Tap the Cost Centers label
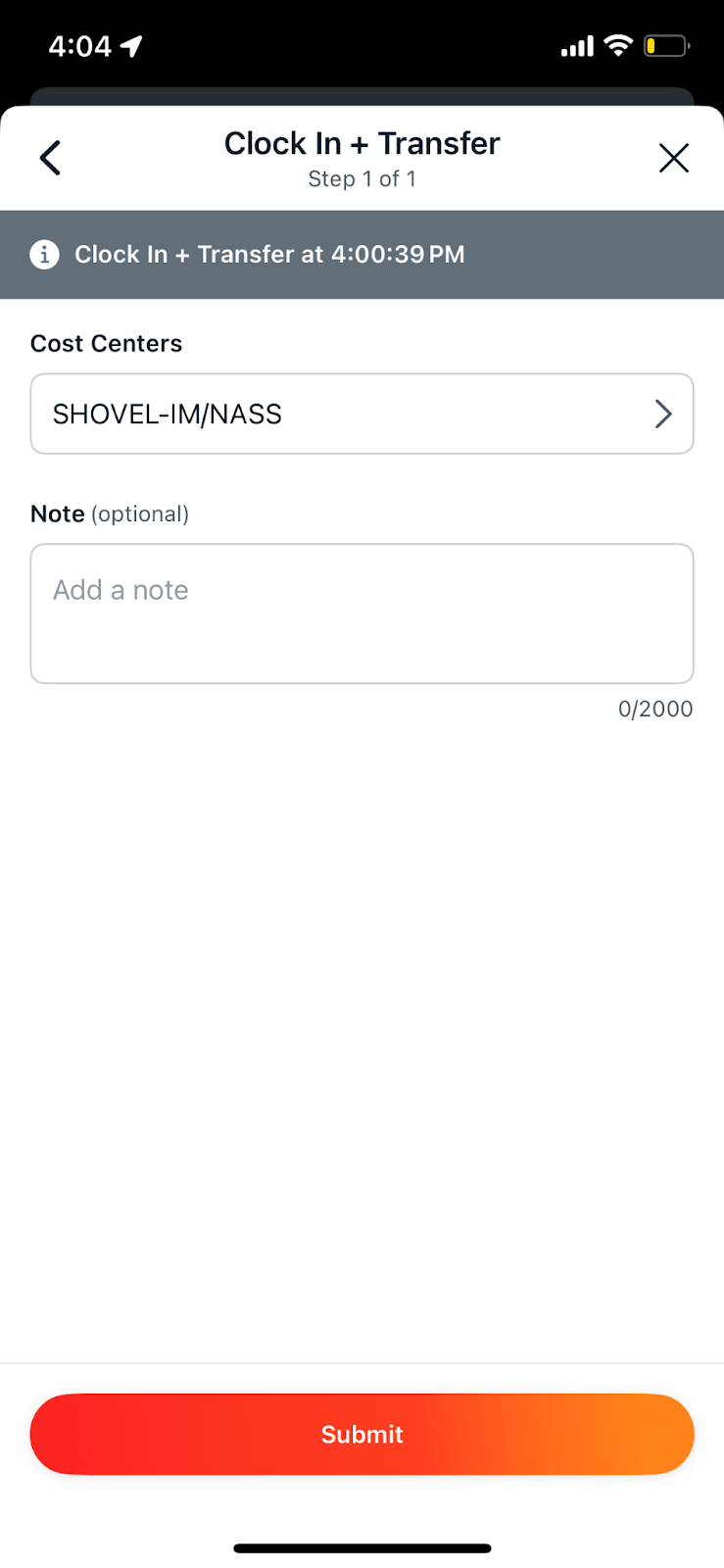Image resolution: width=724 pixels, height=1568 pixels. [x=107, y=344]
